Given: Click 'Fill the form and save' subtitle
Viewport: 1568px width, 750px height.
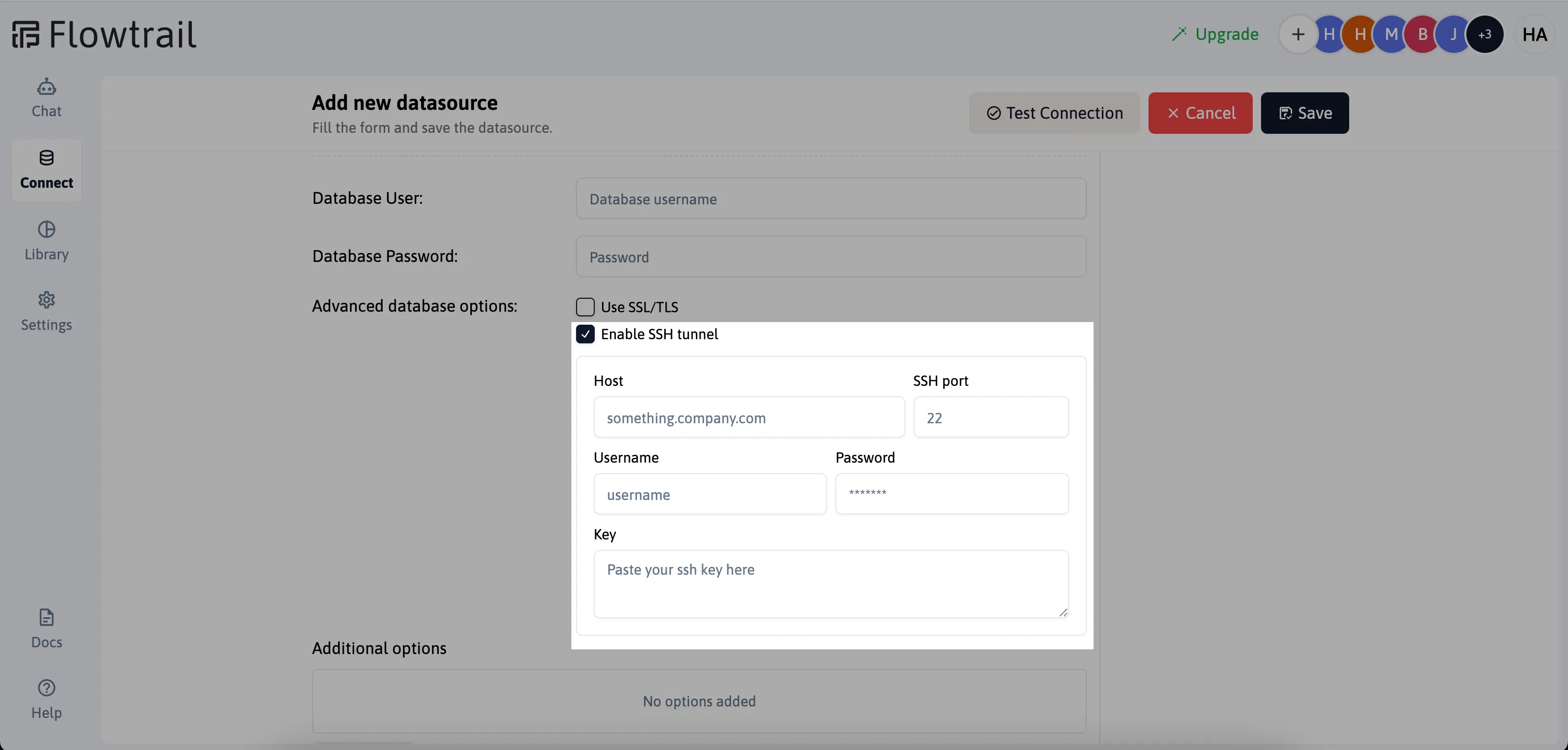Looking at the screenshot, I should point(432,128).
